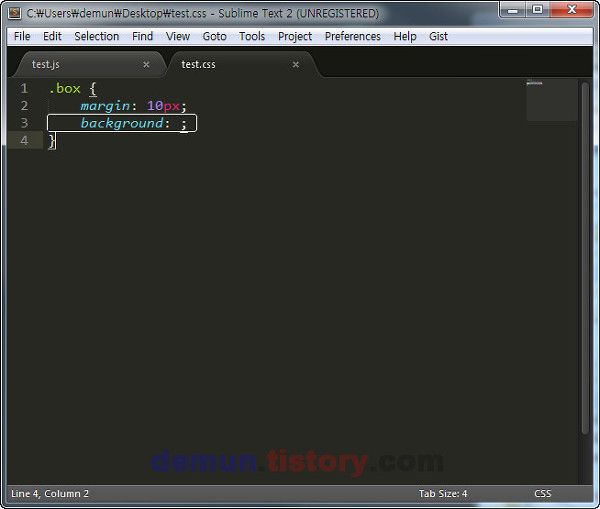600x509 pixels.
Task: Open the File menu
Action: point(22,36)
